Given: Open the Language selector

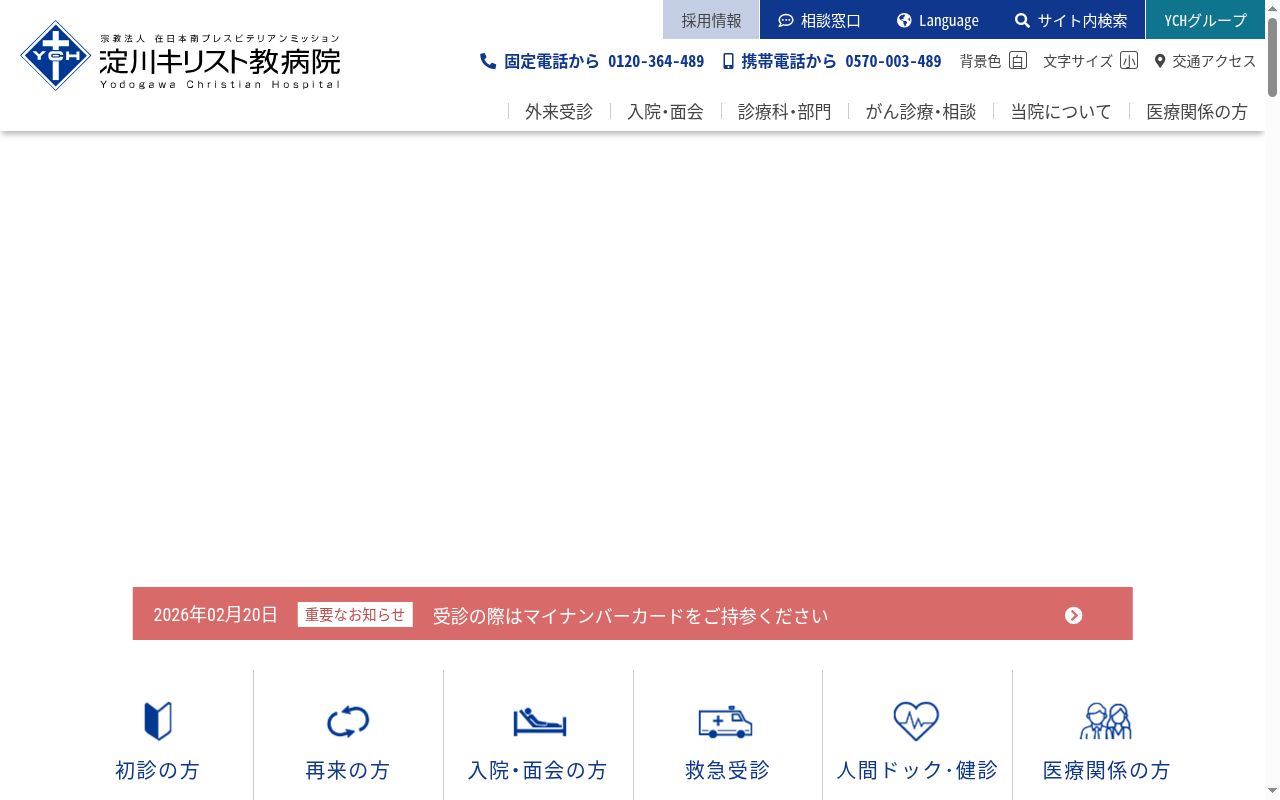Looking at the screenshot, I should 937,20.
